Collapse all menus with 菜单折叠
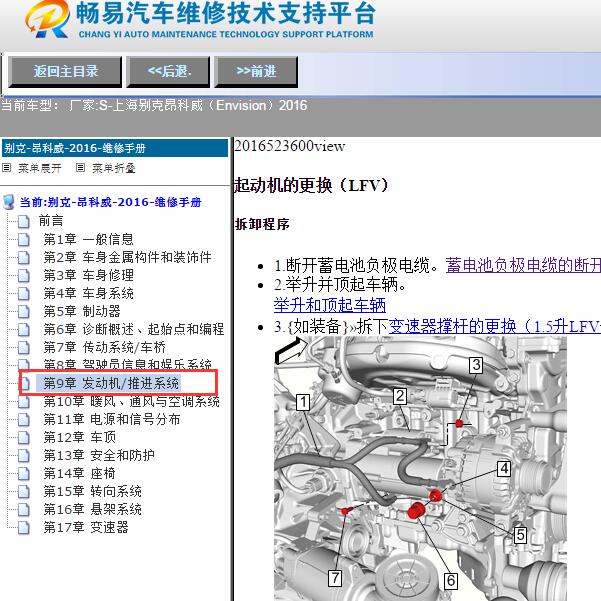Screen dimensions: 601x601 113,168
